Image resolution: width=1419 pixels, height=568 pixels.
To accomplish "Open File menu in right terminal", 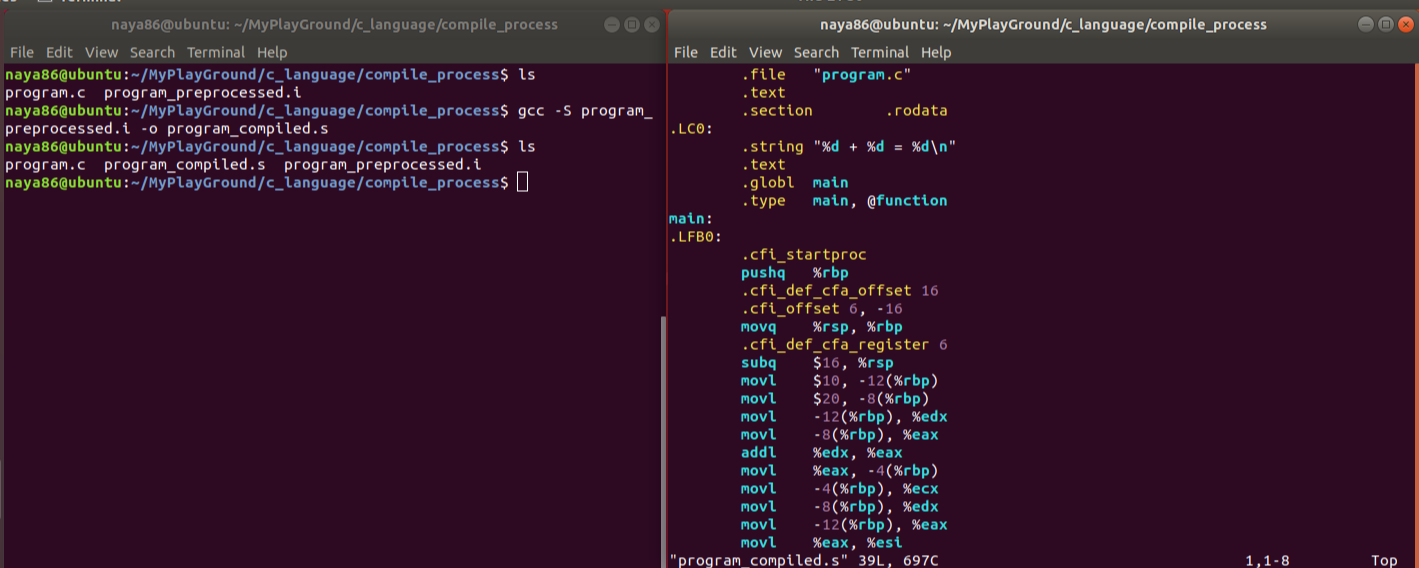I will [x=686, y=52].
